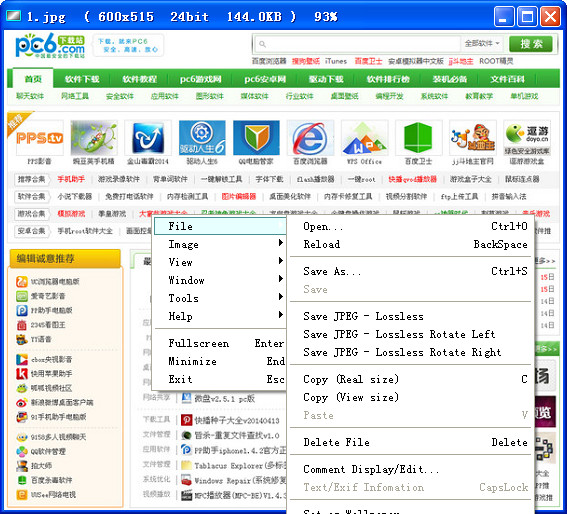Open the category dropdown beside search field
Image resolution: width=567 pixels, height=514 pixels.
click(482, 44)
